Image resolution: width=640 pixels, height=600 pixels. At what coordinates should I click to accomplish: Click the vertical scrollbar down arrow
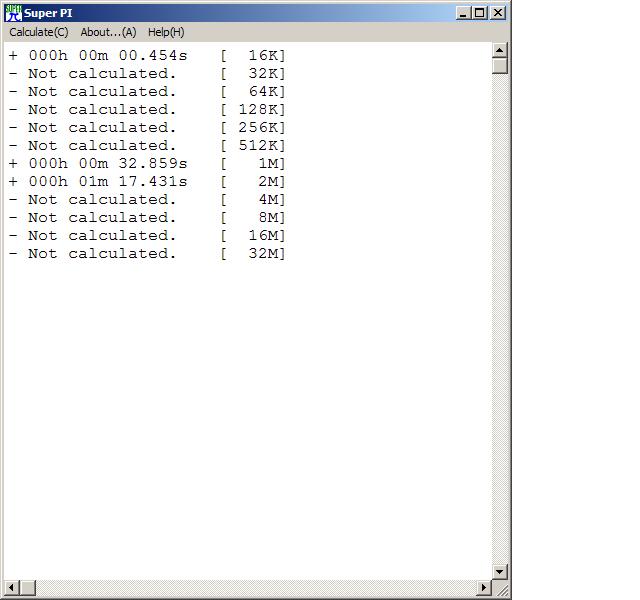coord(500,571)
